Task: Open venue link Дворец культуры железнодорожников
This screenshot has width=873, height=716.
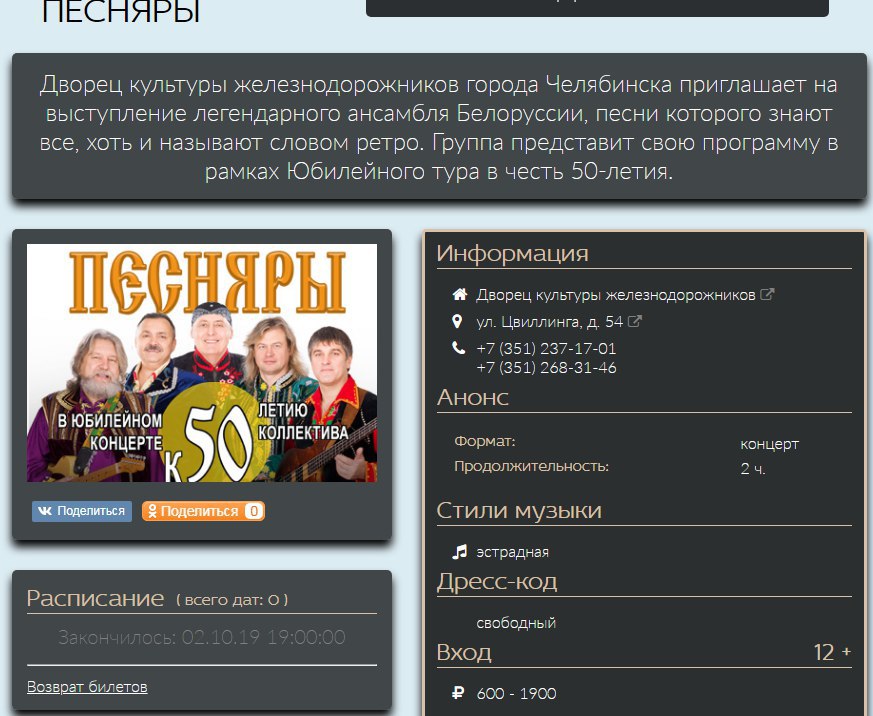Action: point(615,295)
